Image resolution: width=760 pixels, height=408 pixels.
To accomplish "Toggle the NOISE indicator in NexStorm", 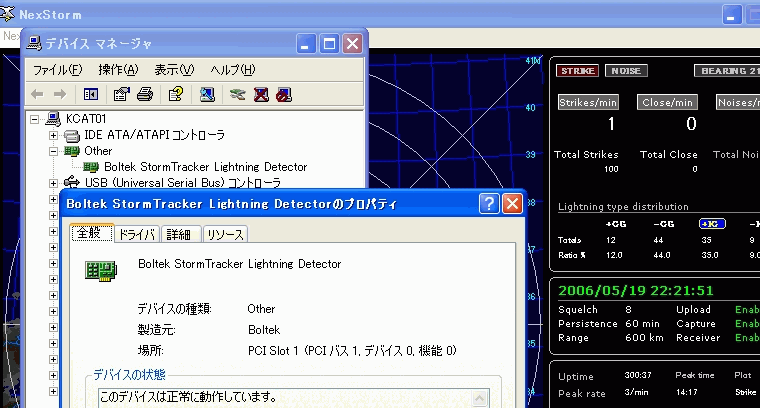I will pyautogui.click(x=625, y=71).
